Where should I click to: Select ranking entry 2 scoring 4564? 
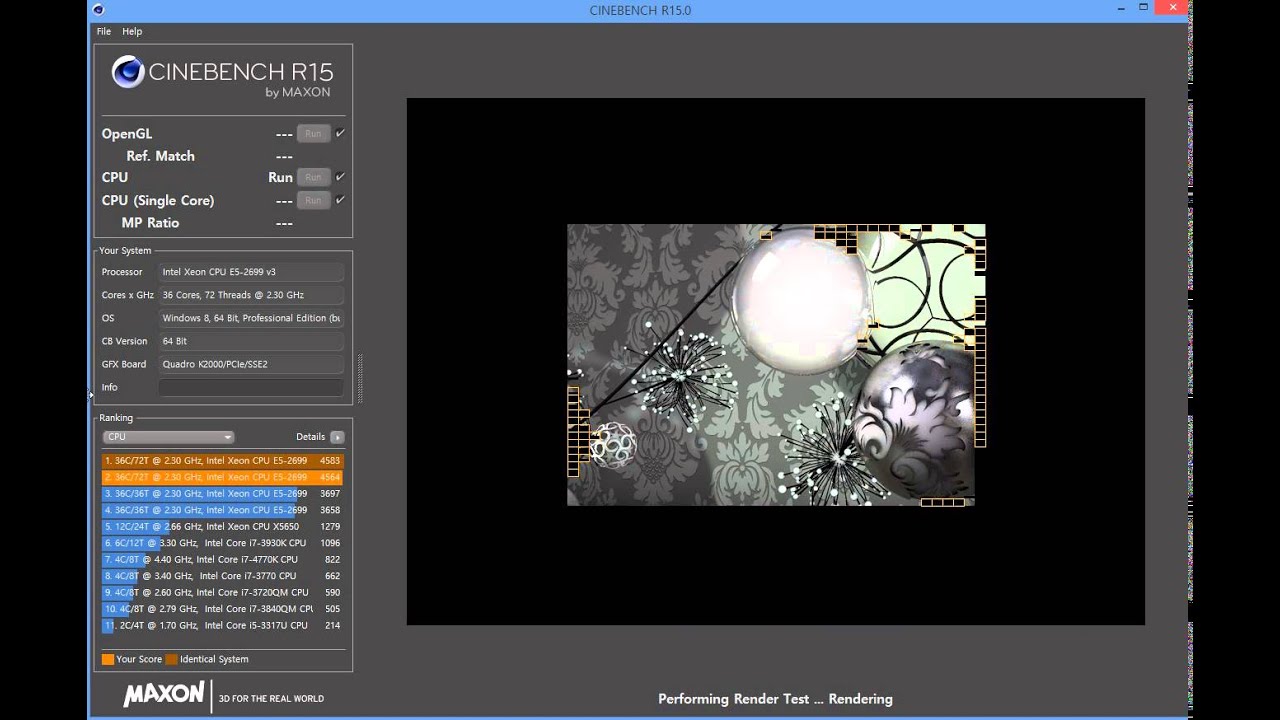point(222,477)
